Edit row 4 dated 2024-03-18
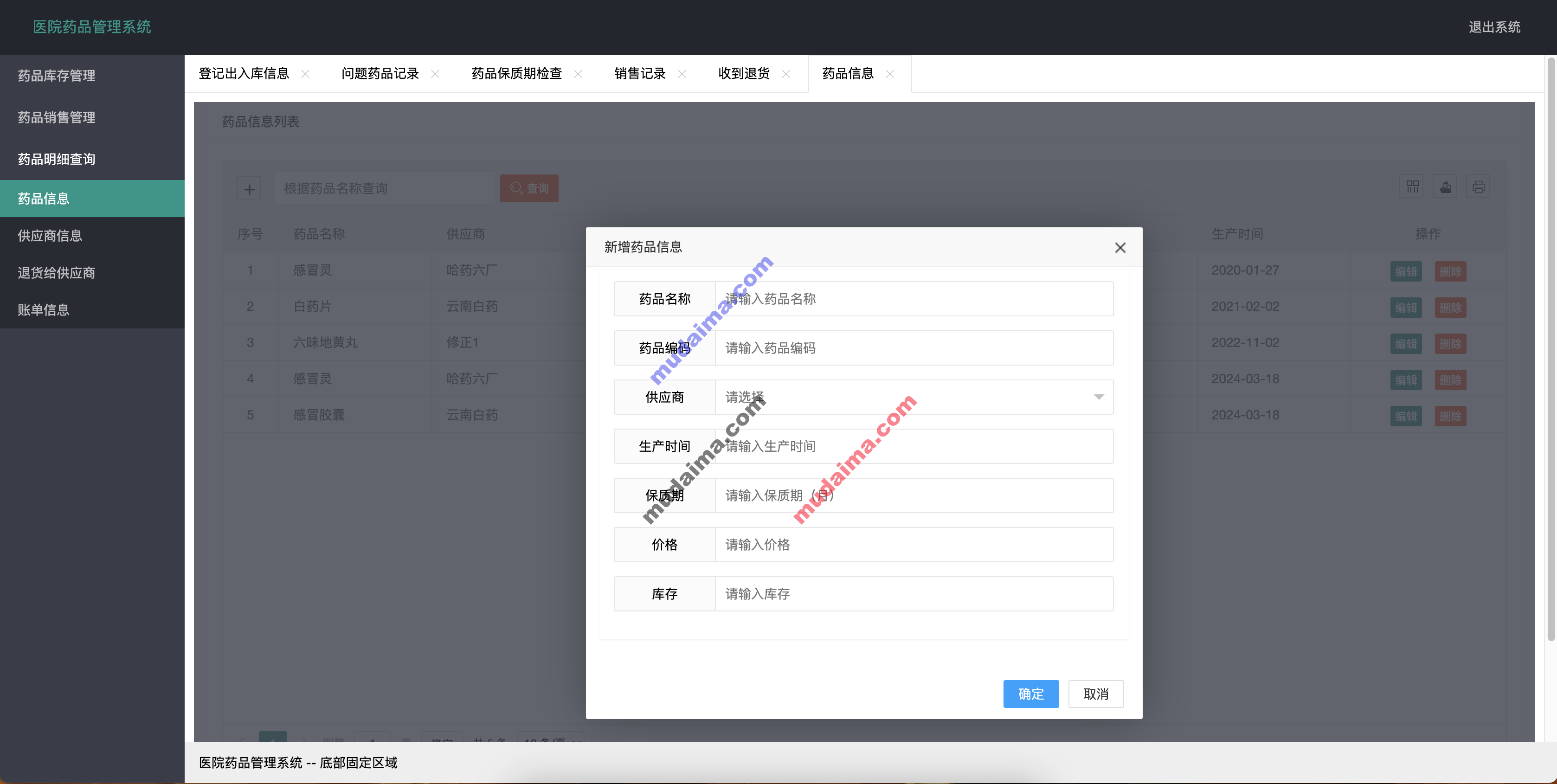This screenshot has width=1557, height=784. click(1406, 380)
